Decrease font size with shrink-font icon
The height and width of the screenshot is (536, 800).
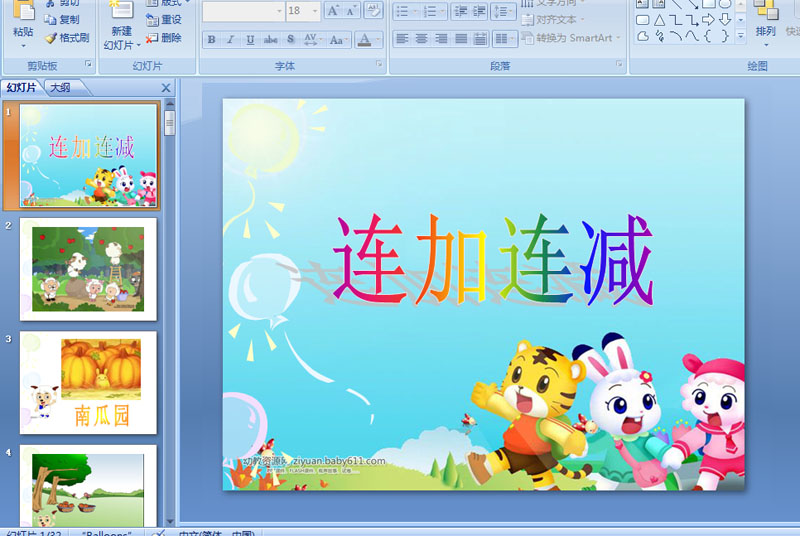[x=351, y=10]
